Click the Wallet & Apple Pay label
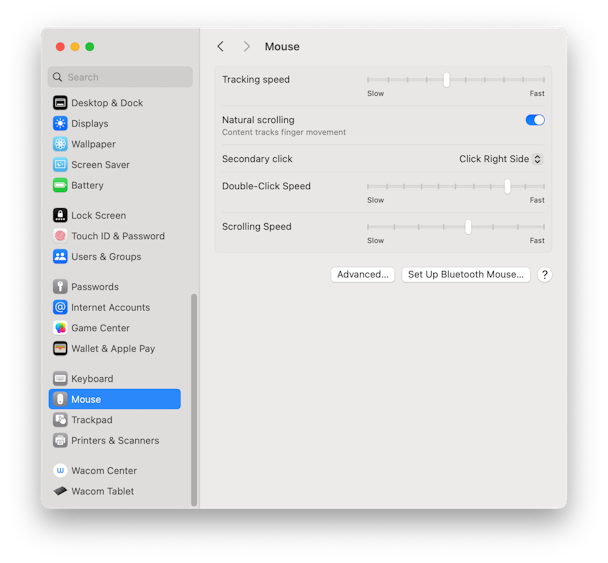The height and width of the screenshot is (563, 608). pos(113,348)
